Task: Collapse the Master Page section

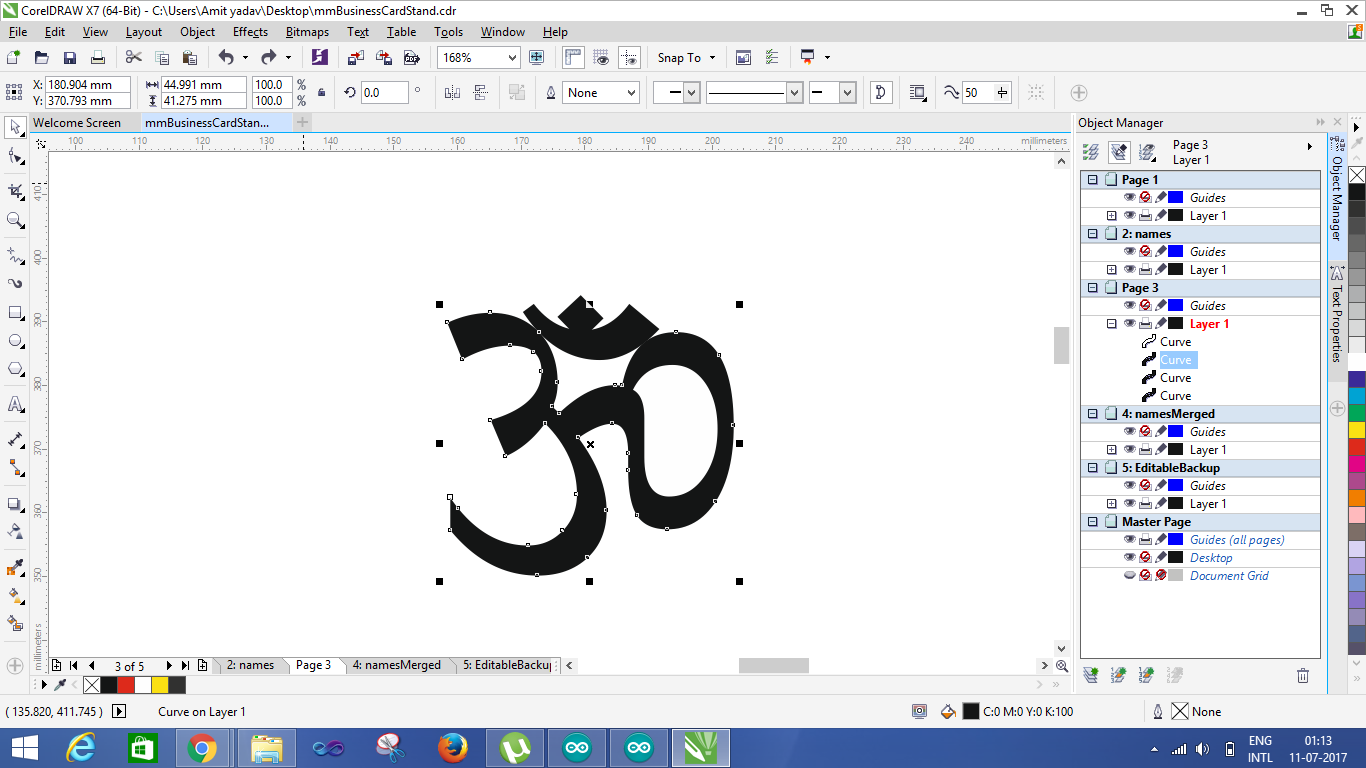Action: 1093,522
